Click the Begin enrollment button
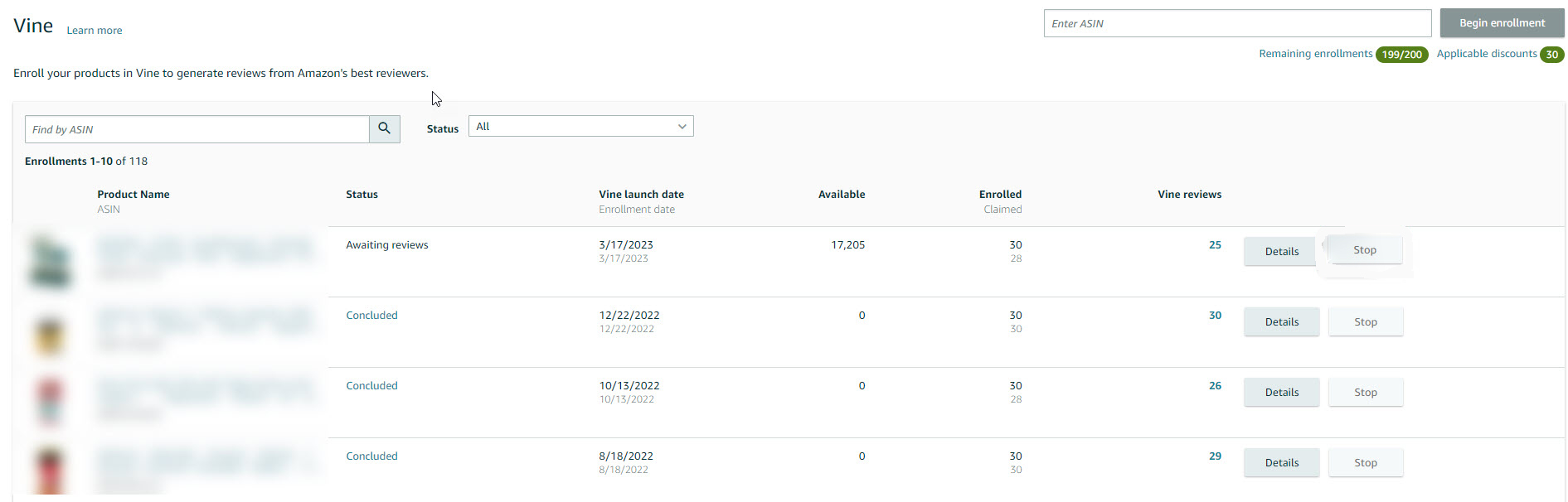This screenshot has width=1568, height=502. pyautogui.click(x=1501, y=23)
